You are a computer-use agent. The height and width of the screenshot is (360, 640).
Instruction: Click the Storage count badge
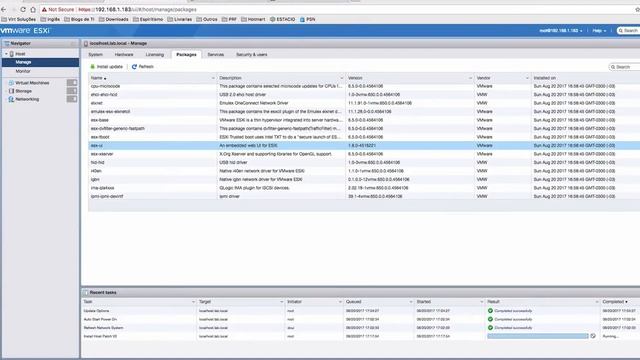click(72, 91)
